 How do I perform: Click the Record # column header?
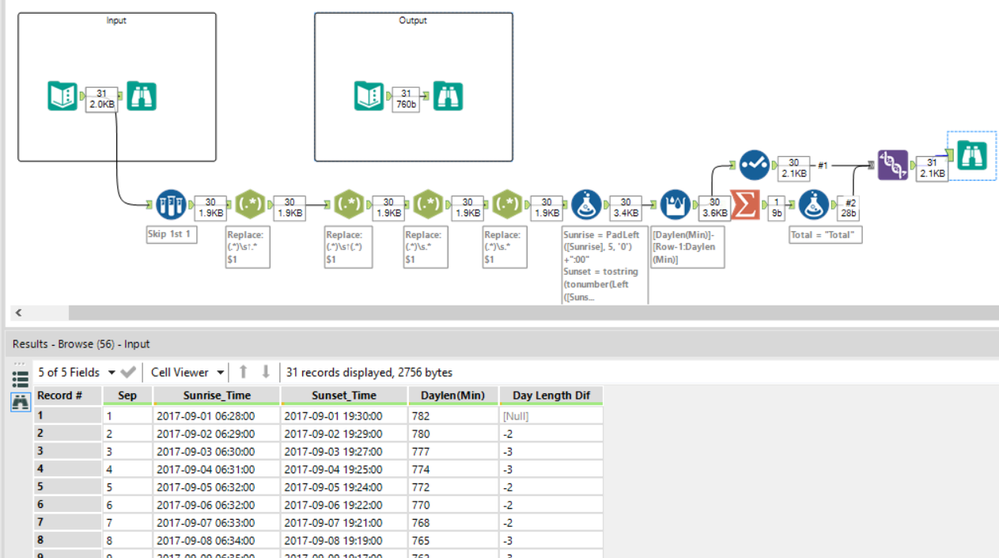pos(68,396)
